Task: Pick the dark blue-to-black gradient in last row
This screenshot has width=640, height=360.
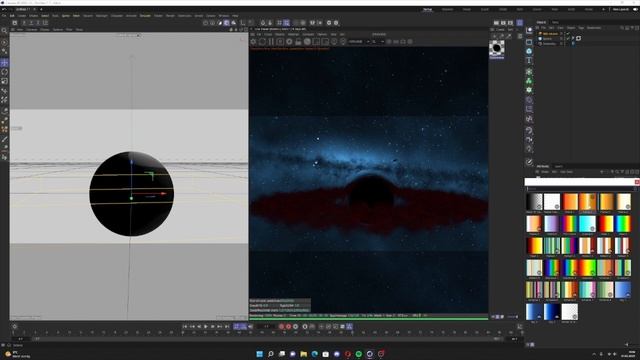Action: tap(551, 312)
